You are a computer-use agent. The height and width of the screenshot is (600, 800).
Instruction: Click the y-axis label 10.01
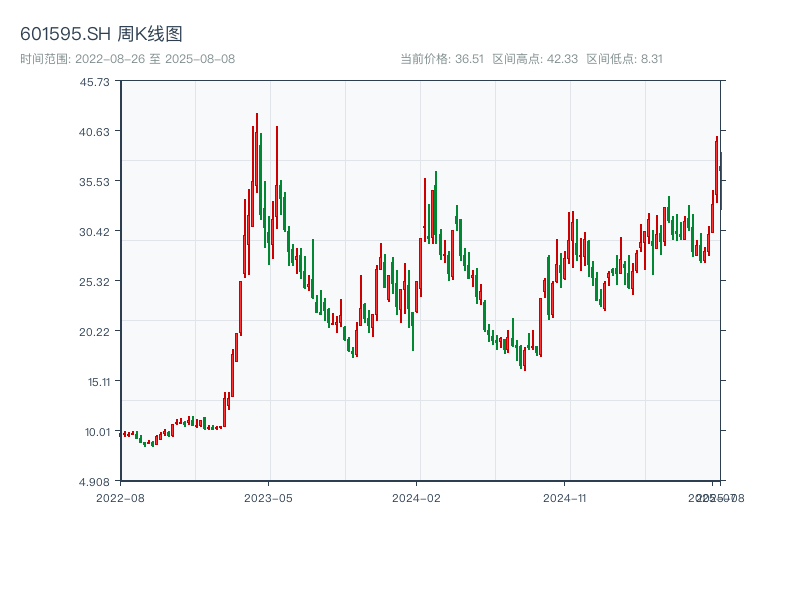(97, 432)
